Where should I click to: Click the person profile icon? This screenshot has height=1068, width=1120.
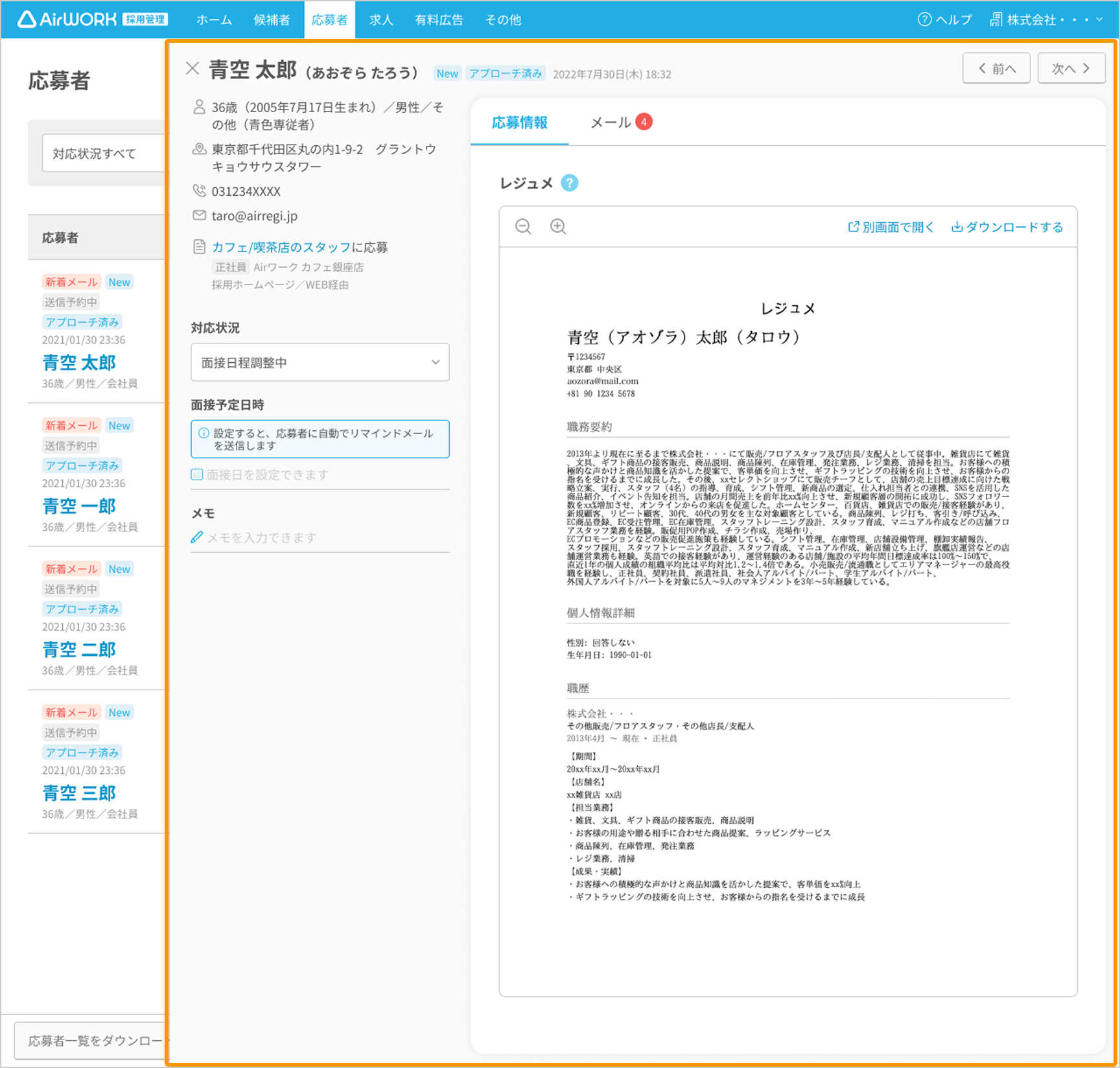coord(200,107)
